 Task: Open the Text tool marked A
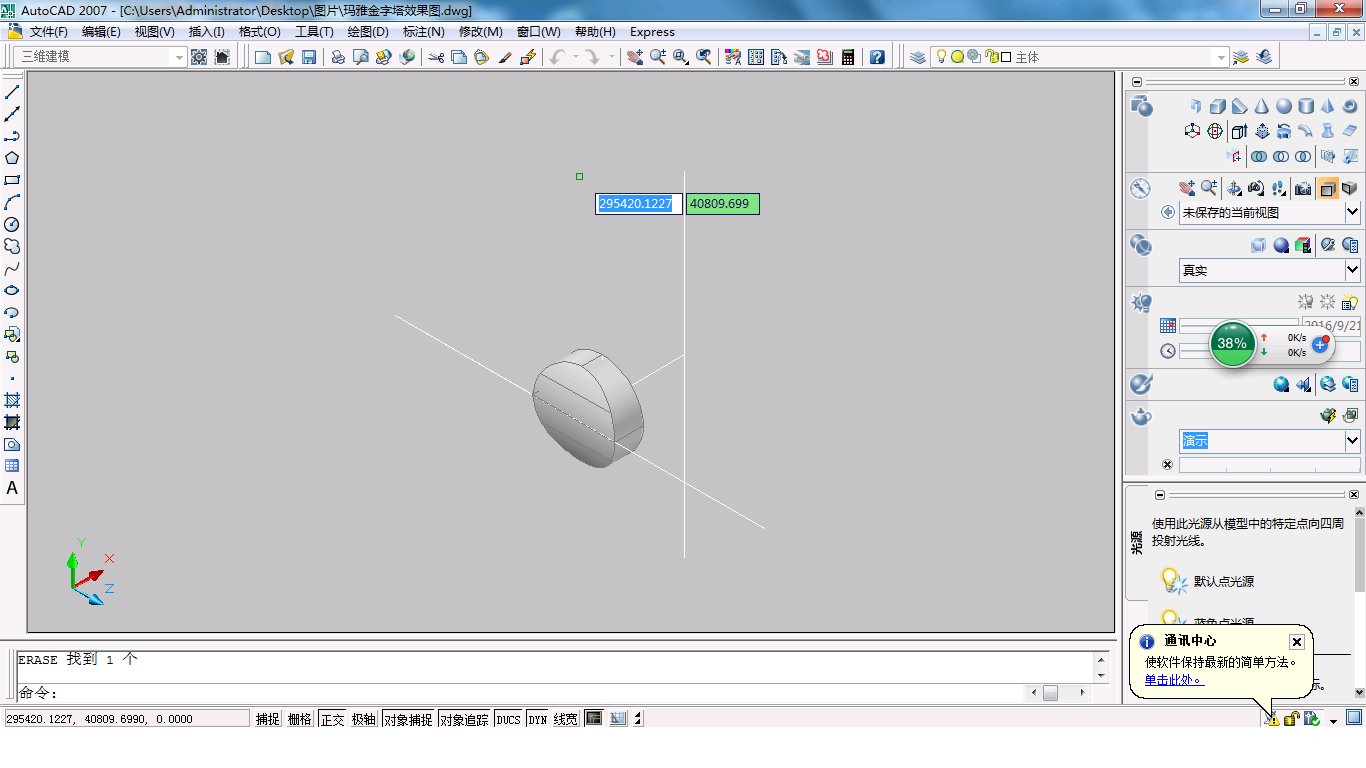[12, 488]
